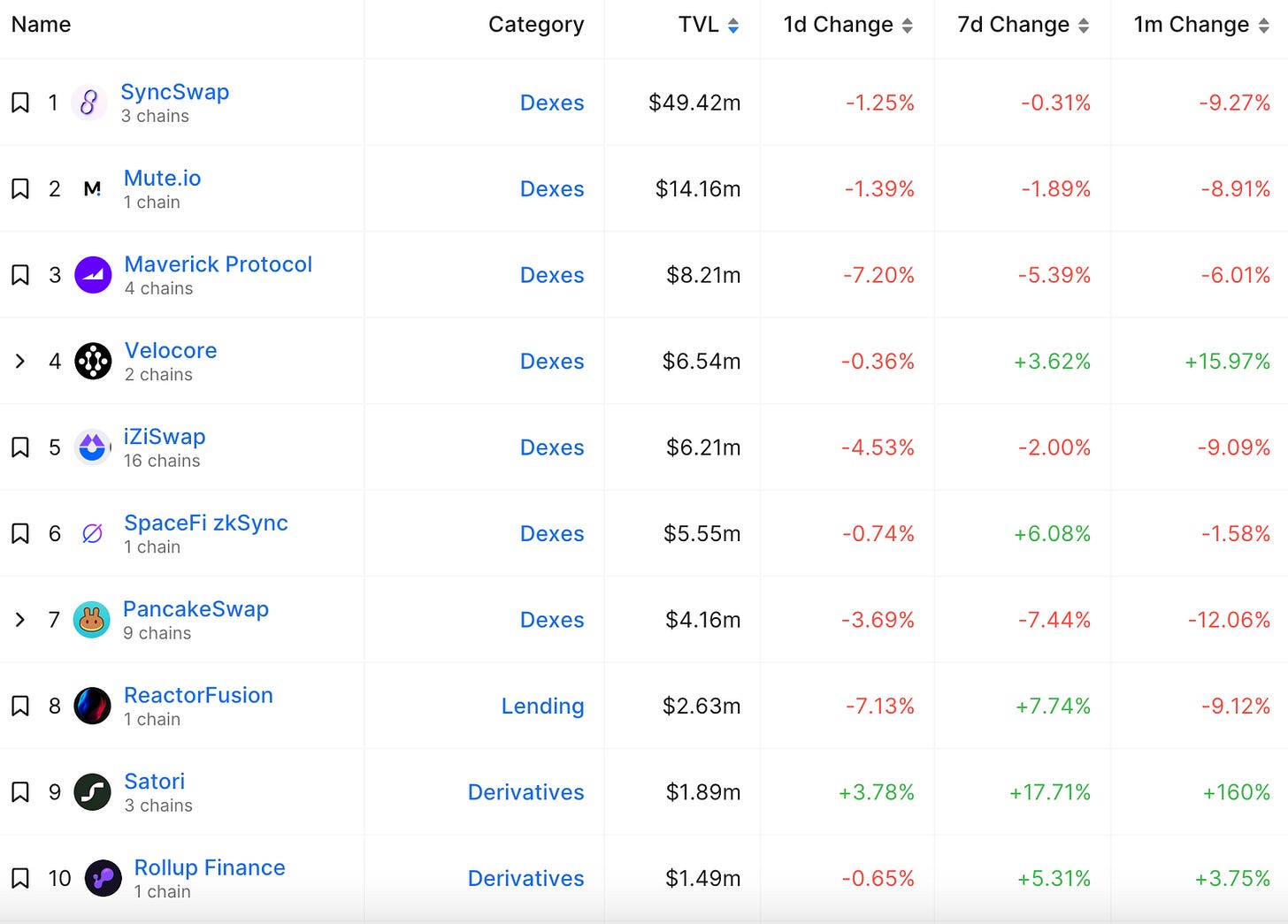Bookmark the ReactorFusion row

click(x=20, y=706)
